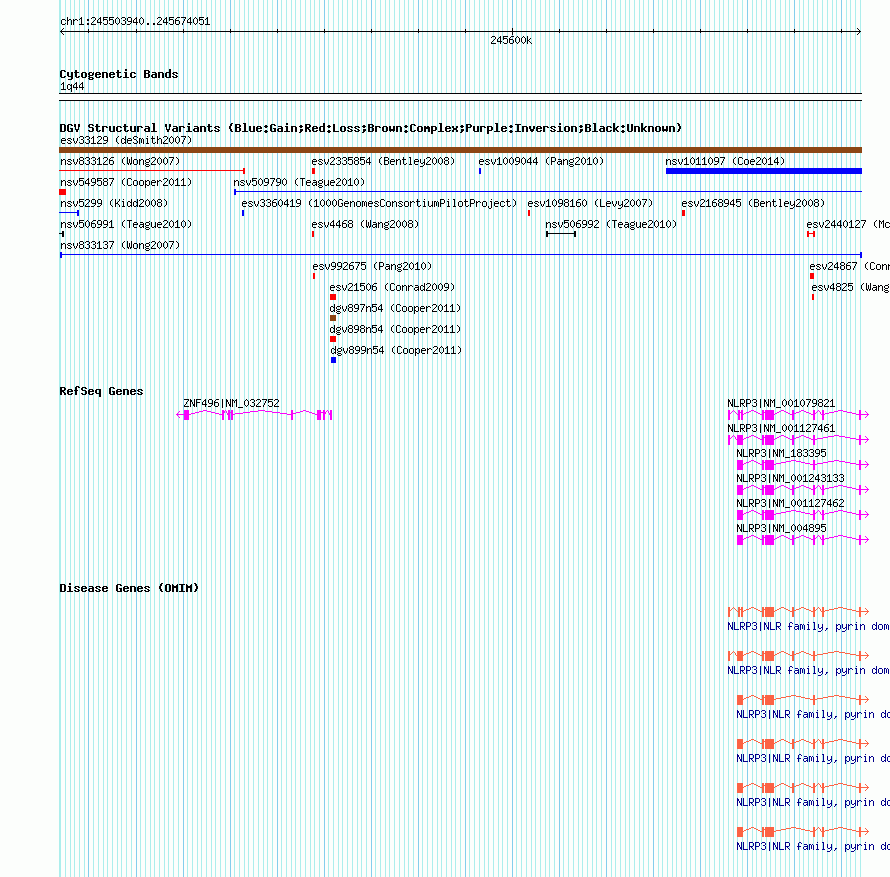Select NLRP3|NM_001079821 transcript label
This screenshot has width=890, height=877.
click(x=781, y=403)
